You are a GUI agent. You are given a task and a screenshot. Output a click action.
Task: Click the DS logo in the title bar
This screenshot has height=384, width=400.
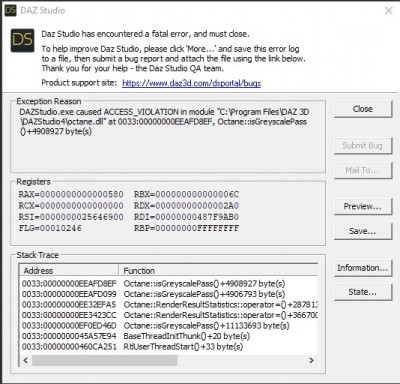point(10,10)
